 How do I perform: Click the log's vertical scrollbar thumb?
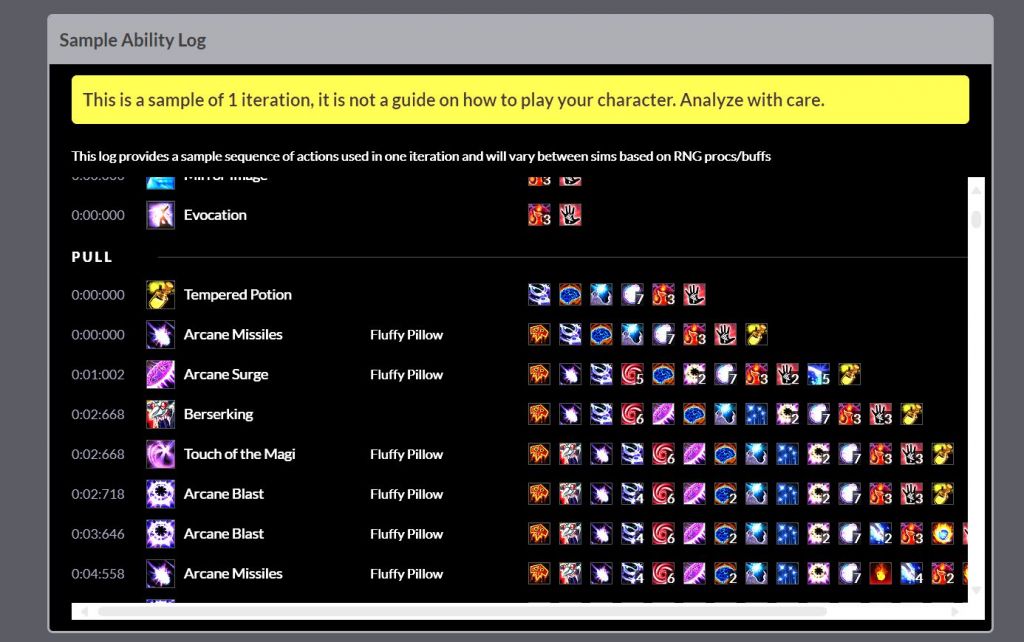pos(977,218)
